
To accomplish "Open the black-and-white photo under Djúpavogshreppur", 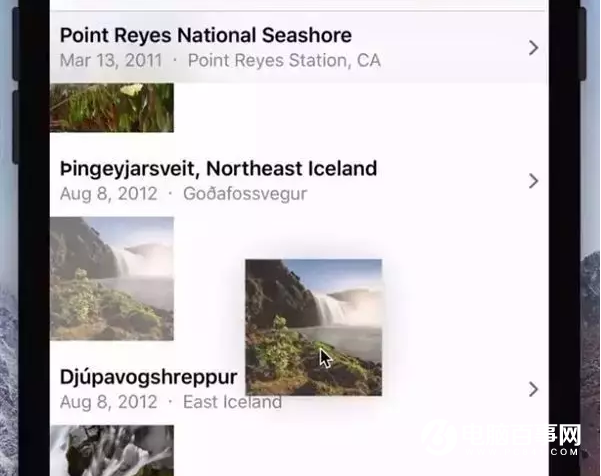I will tap(111, 450).
